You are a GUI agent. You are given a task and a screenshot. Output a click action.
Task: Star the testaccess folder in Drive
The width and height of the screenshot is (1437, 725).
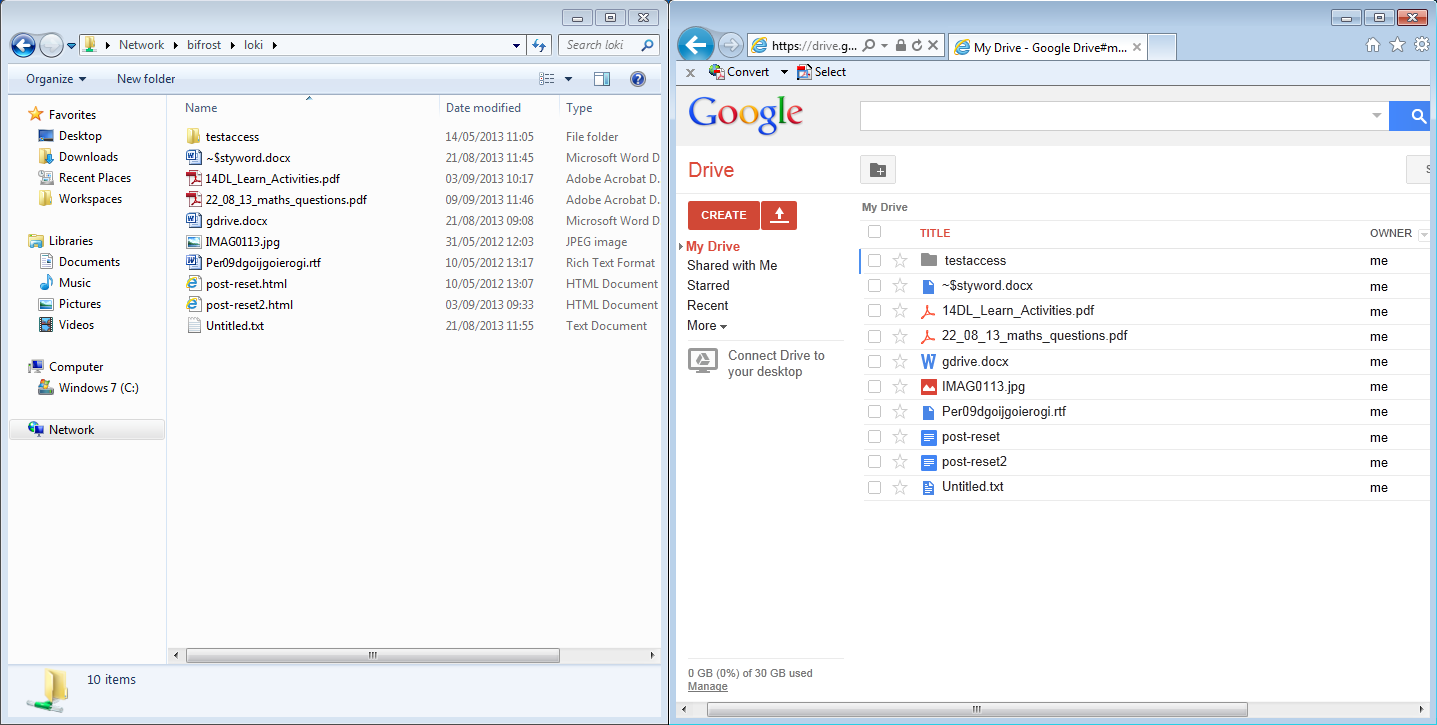pos(899,260)
